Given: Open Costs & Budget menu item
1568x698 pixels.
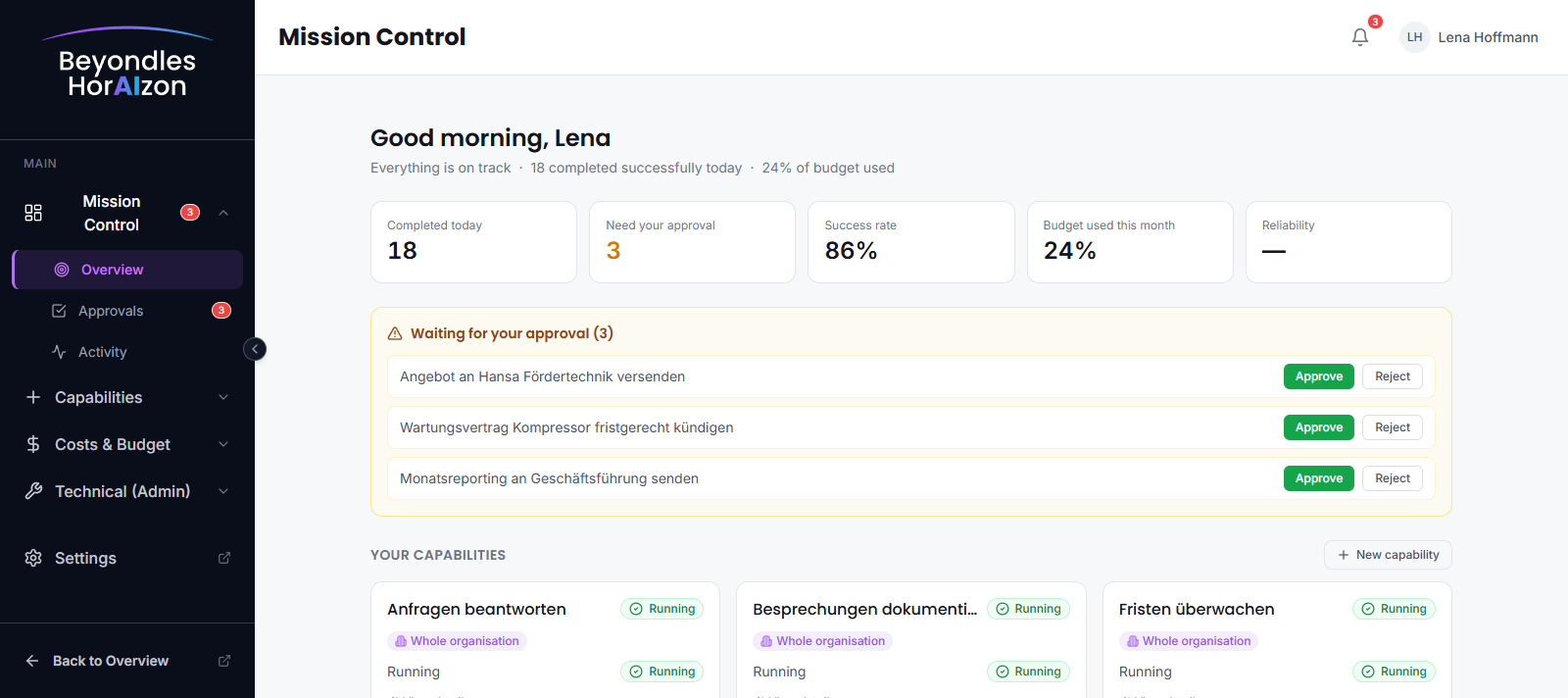Looking at the screenshot, I should point(127,444).
